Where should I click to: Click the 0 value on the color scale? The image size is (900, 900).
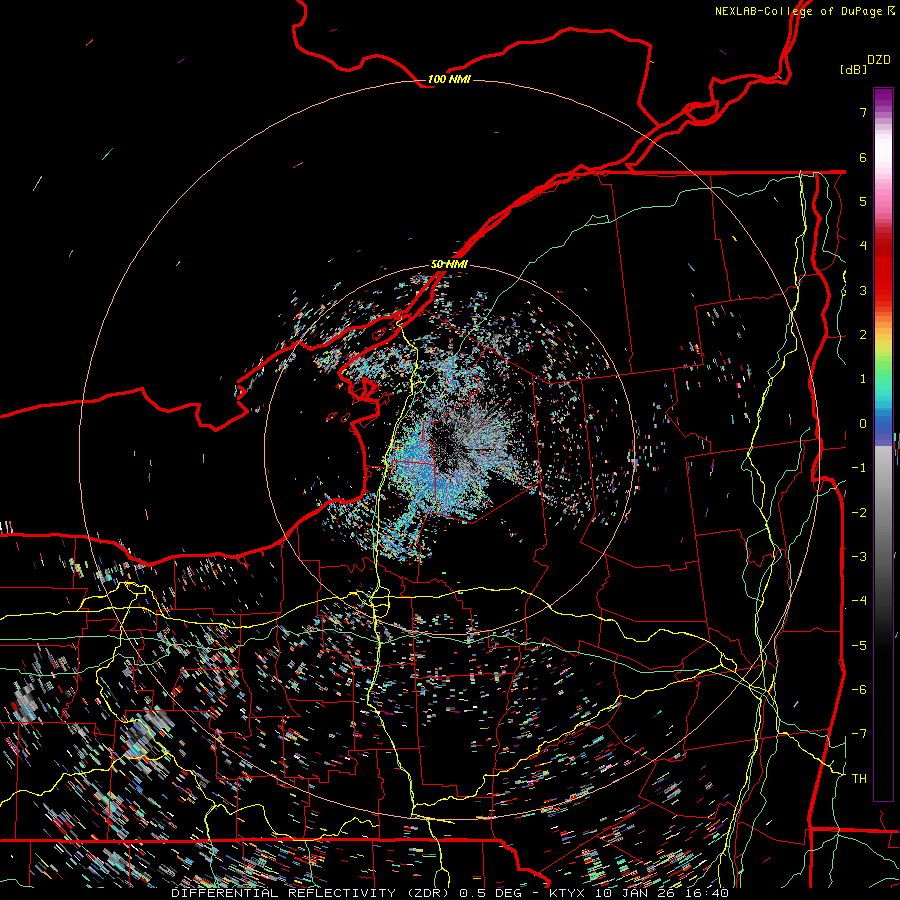pyautogui.click(x=863, y=424)
